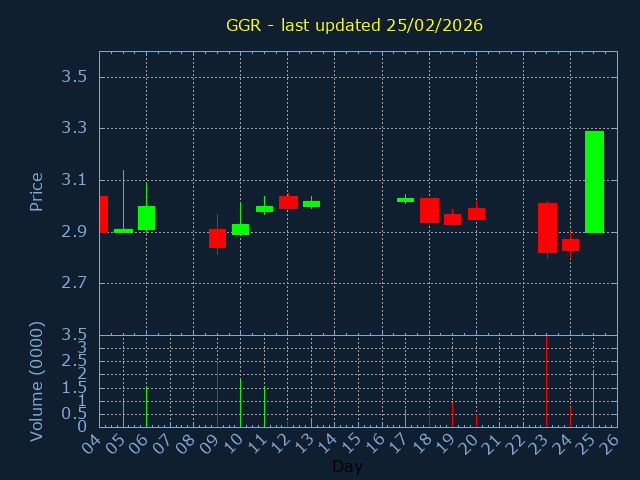
Task: Select the red volume bar on day 19
Action: pyautogui.click(x=452, y=414)
